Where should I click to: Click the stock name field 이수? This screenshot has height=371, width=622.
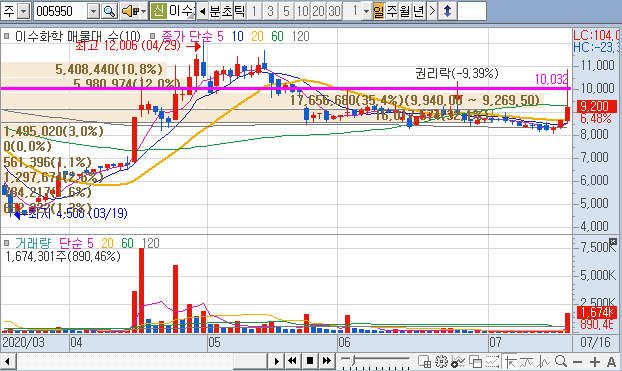tap(181, 11)
